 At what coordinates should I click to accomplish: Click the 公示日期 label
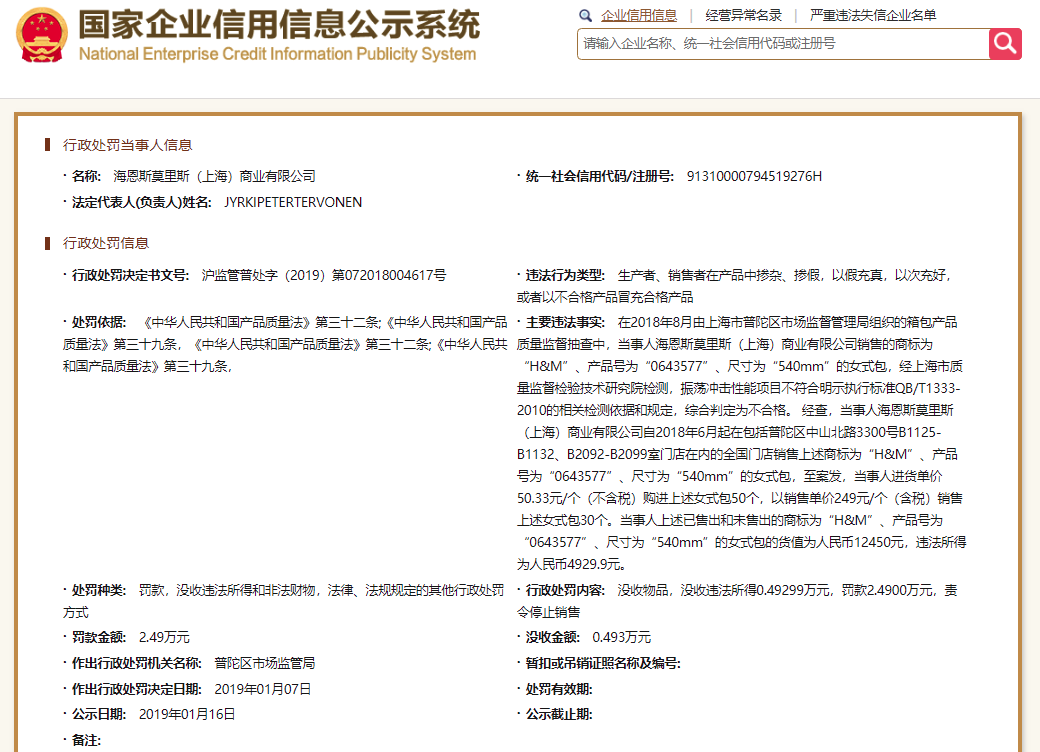(x=99, y=714)
